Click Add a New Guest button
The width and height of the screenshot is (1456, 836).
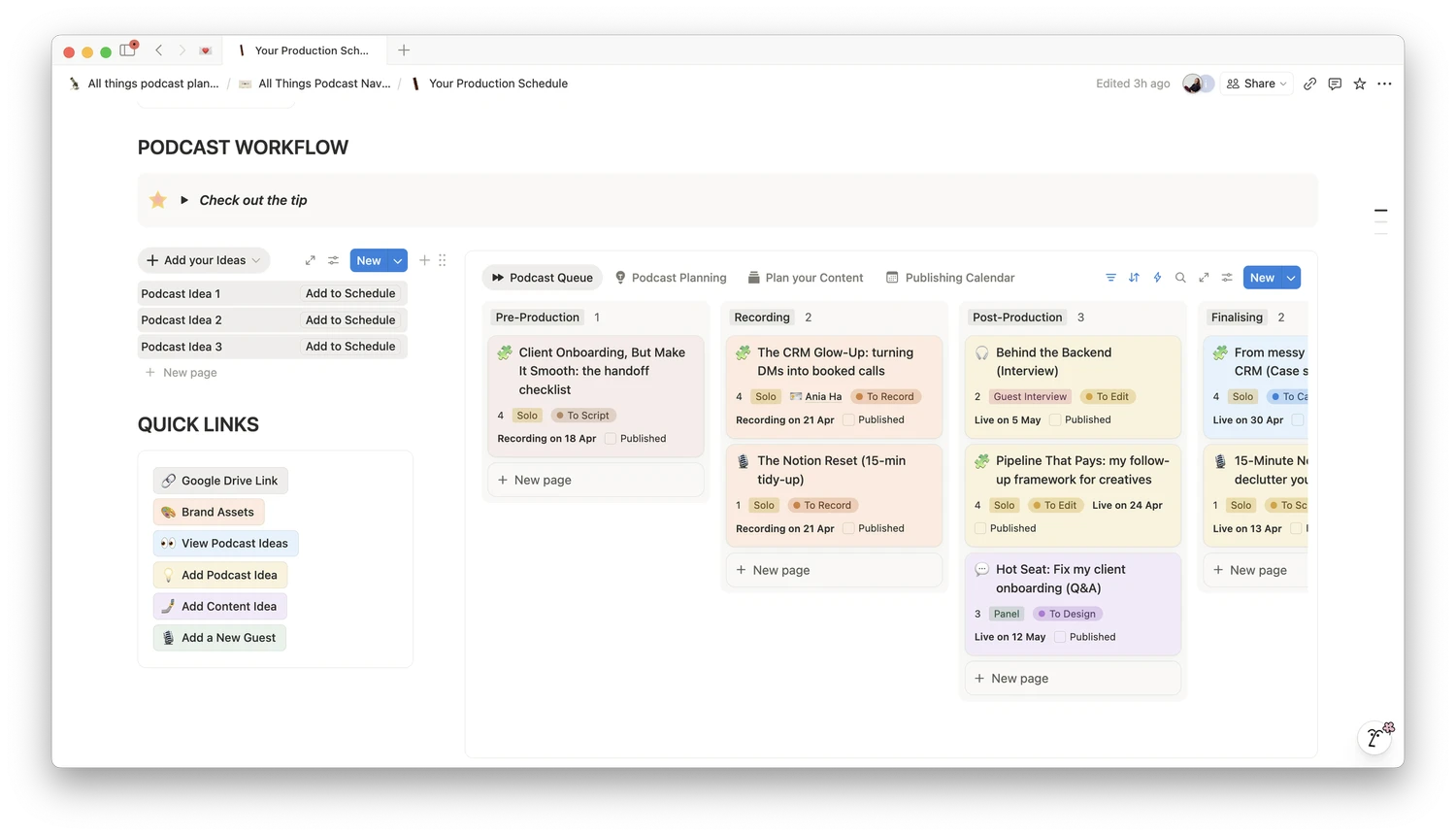(x=219, y=638)
